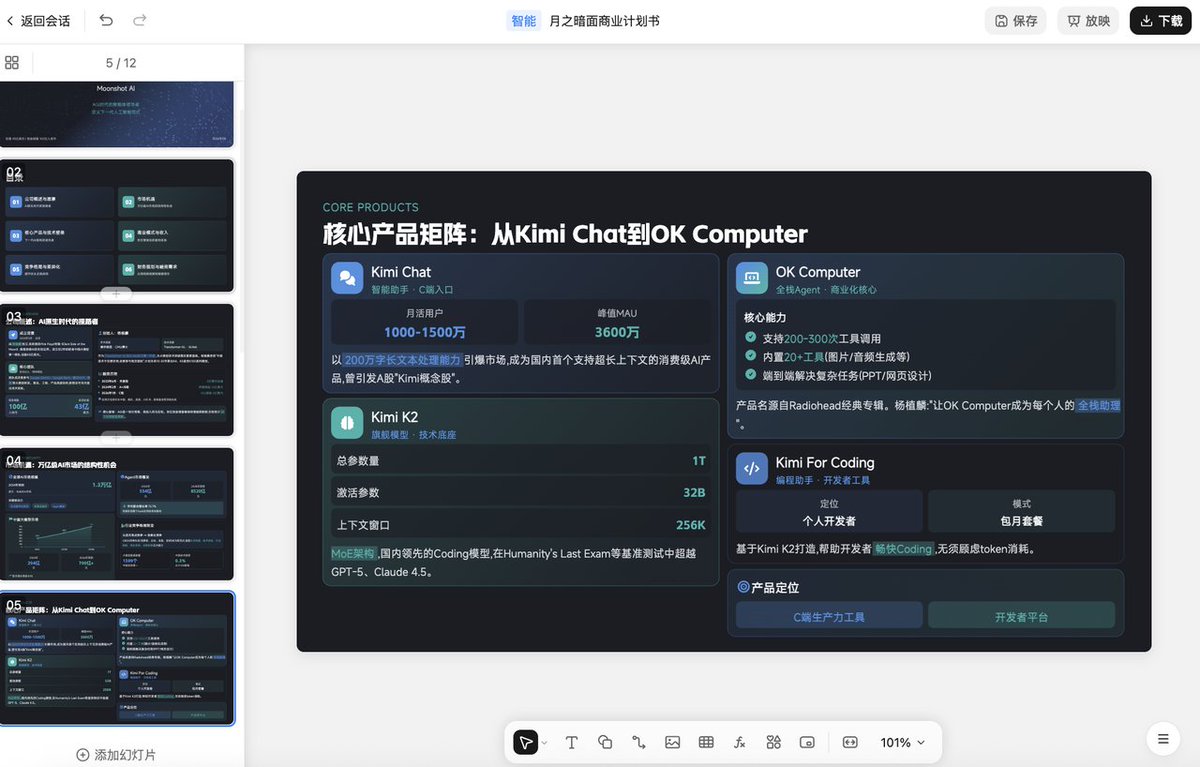Select the shapes tool
This screenshot has width=1200, height=767.
click(x=605, y=742)
